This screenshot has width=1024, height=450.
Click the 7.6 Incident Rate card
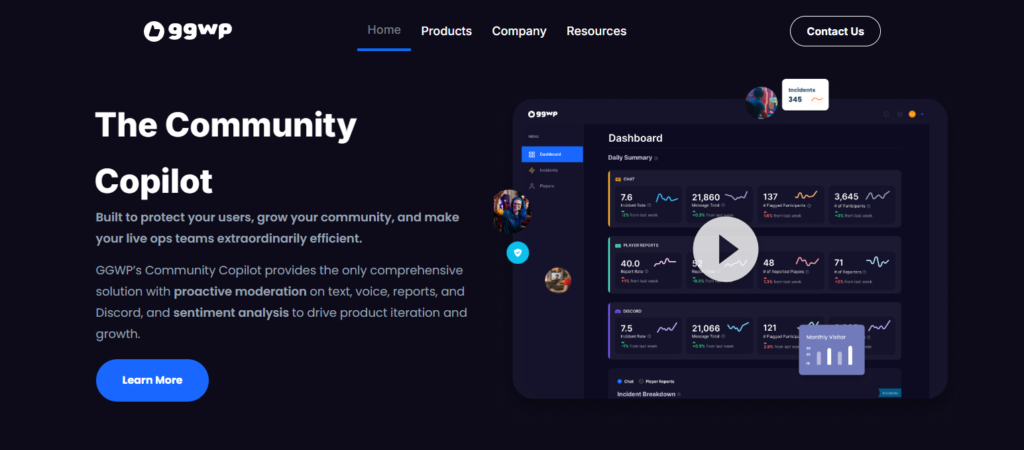648,205
